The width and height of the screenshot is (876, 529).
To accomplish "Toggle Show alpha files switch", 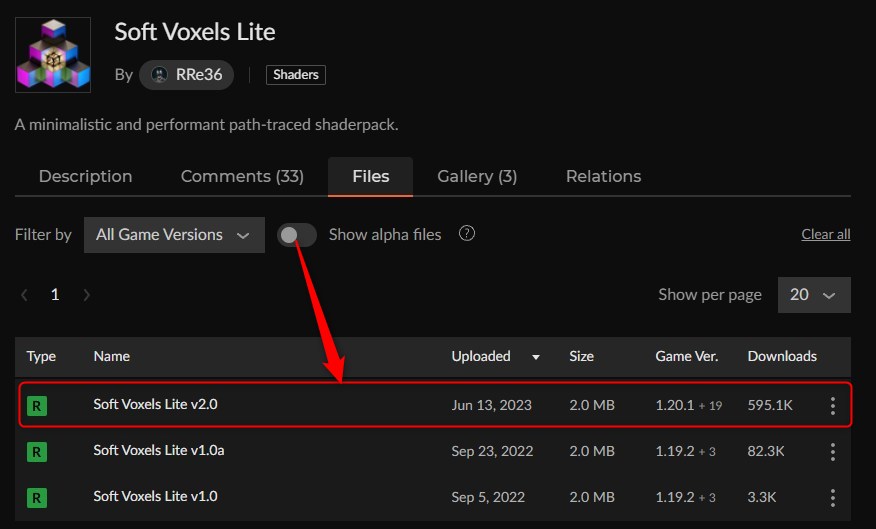I will coord(297,235).
